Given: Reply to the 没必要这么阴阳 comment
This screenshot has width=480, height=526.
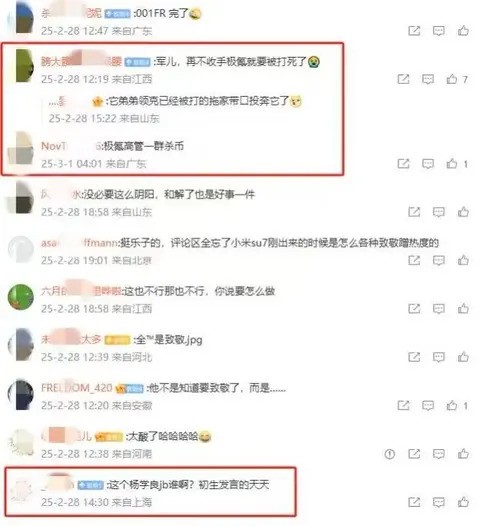Looking at the screenshot, I should (439, 212).
